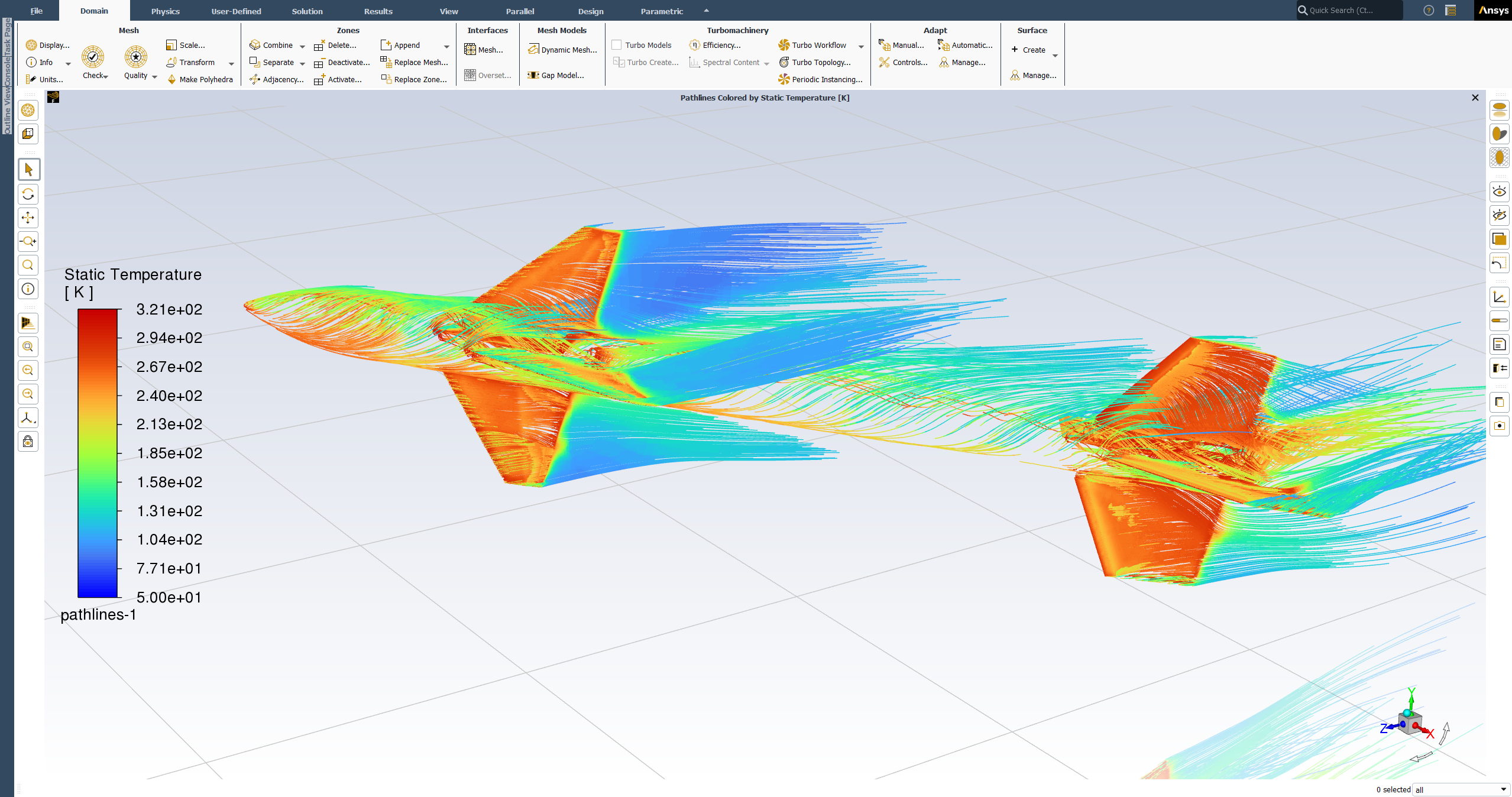Click Surface Manage button
This screenshot has width=1512, height=797.
click(1033, 75)
